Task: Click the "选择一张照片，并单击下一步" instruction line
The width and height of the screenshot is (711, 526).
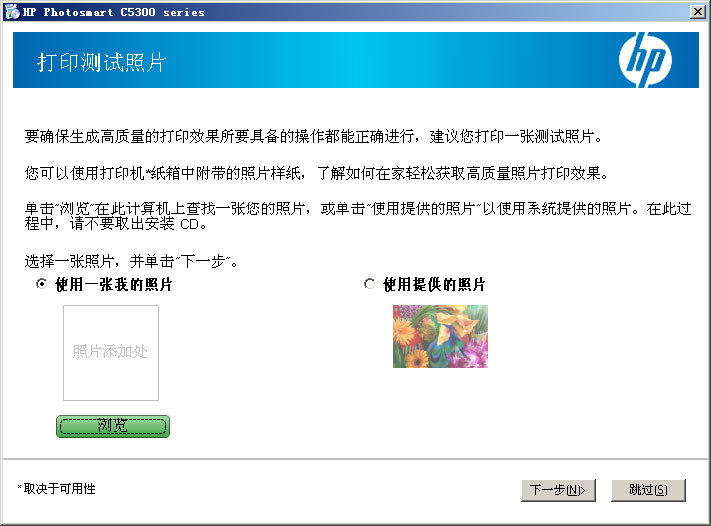Action: click(130, 262)
